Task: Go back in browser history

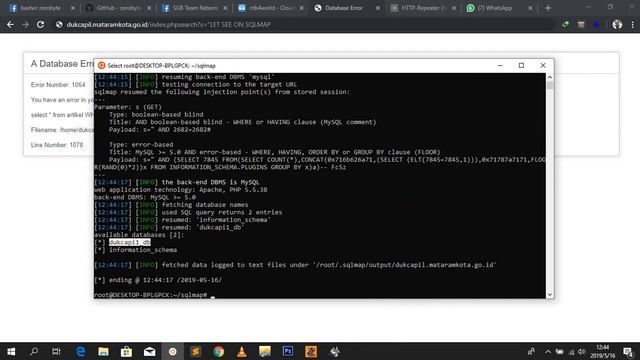Action: (10, 24)
